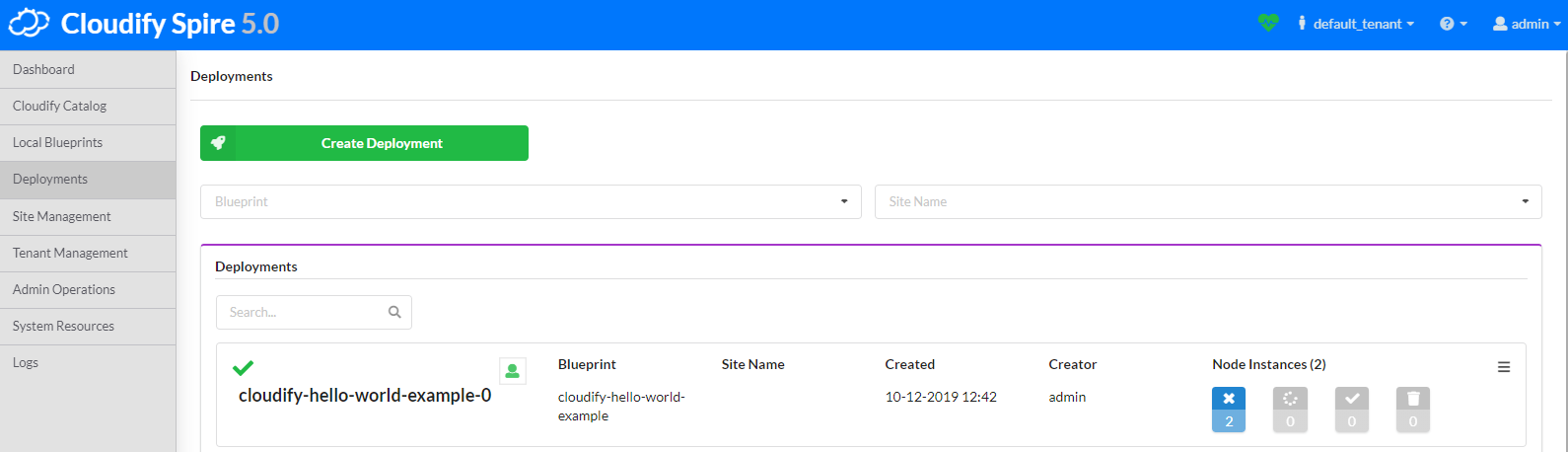Open the deployment hamburger actions menu
The image size is (1568, 452).
click(1504, 367)
